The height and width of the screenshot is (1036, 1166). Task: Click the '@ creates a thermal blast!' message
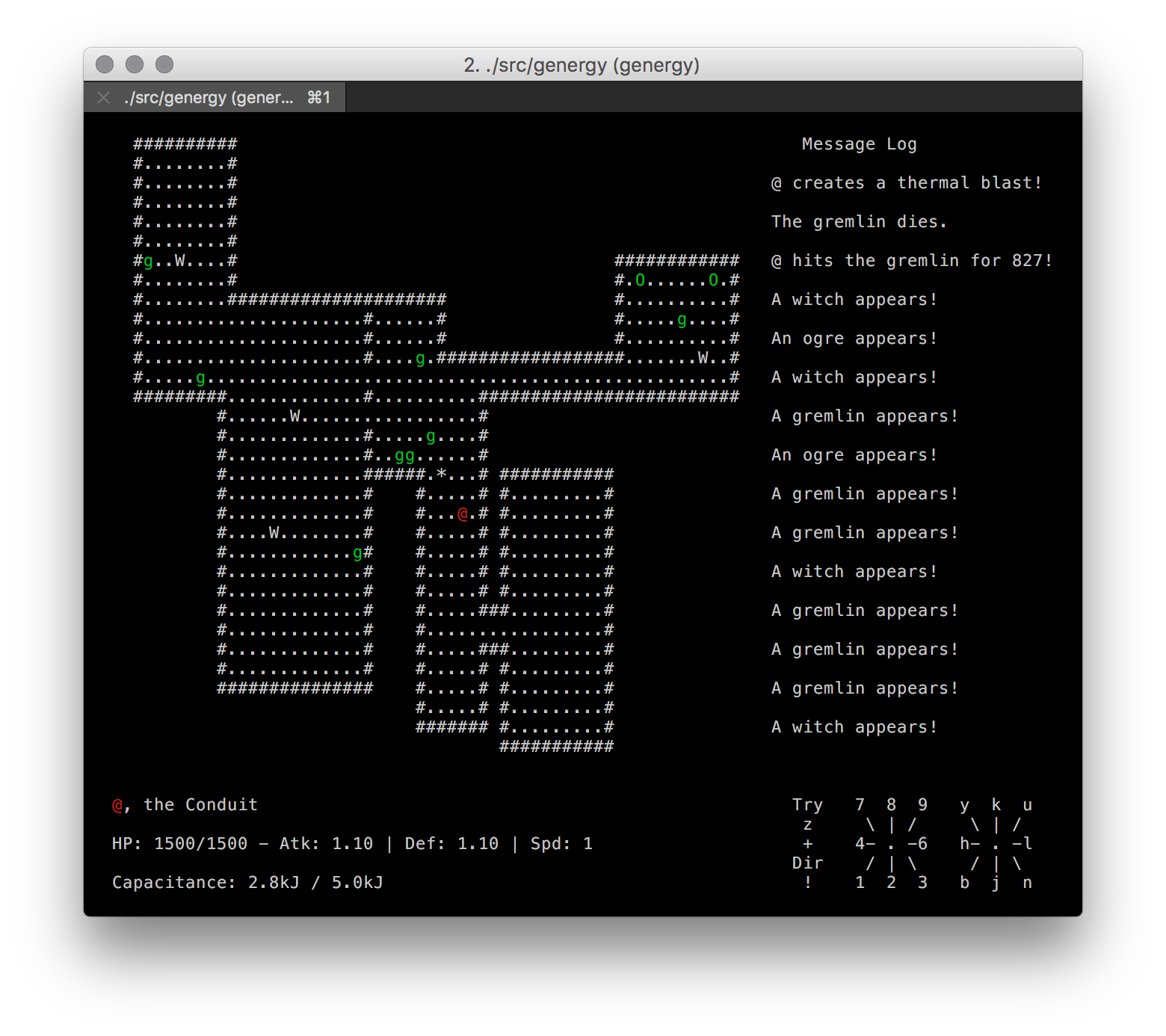coord(906,183)
